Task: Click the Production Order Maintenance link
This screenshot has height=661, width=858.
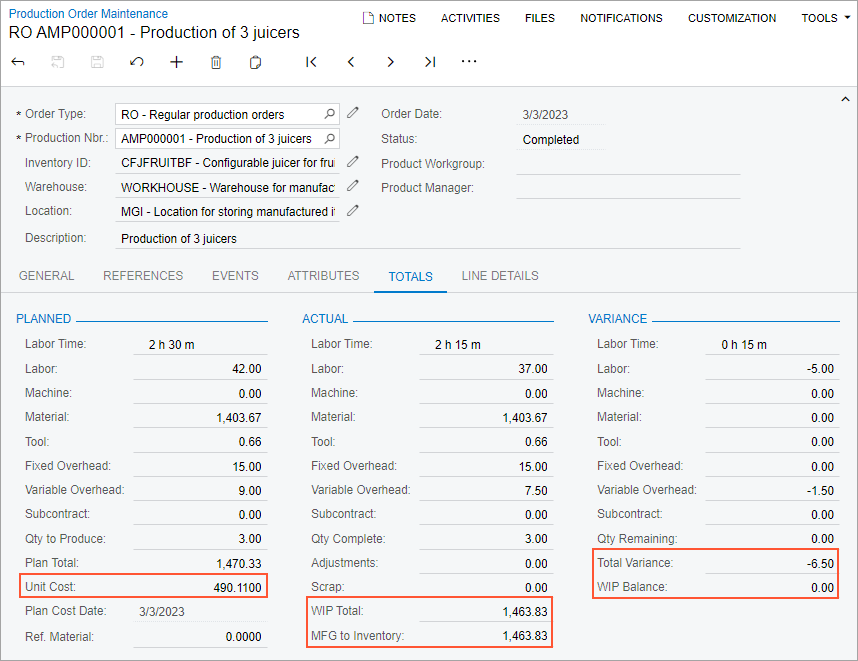Action: (88, 14)
